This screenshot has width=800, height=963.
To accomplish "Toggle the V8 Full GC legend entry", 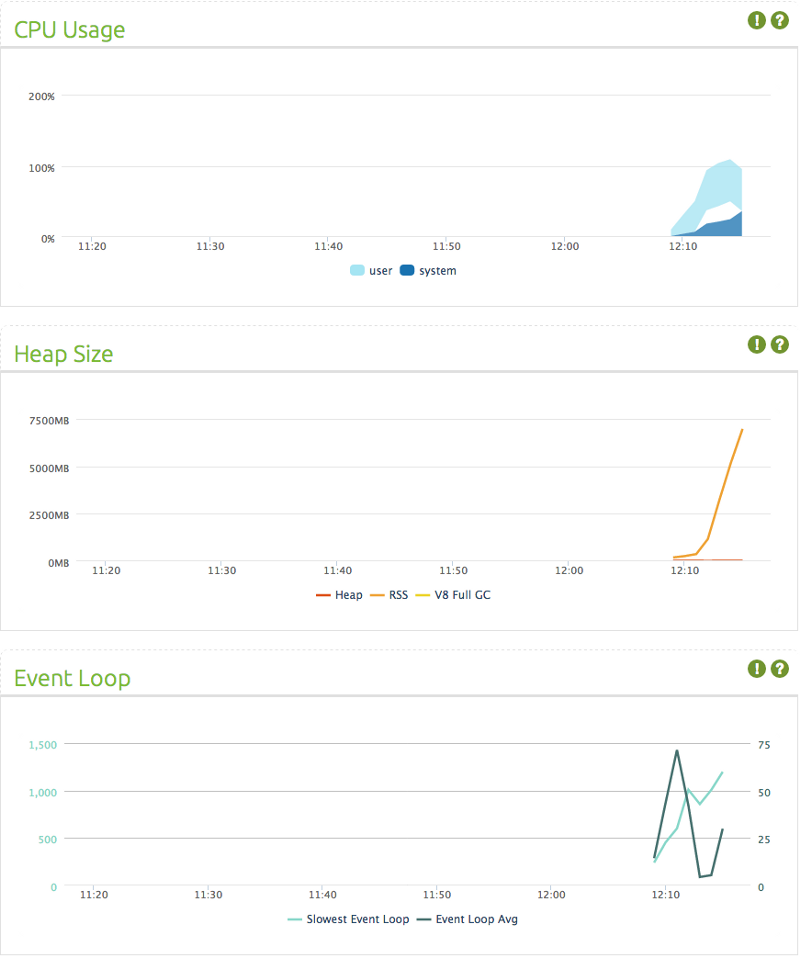I will [453, 595].
